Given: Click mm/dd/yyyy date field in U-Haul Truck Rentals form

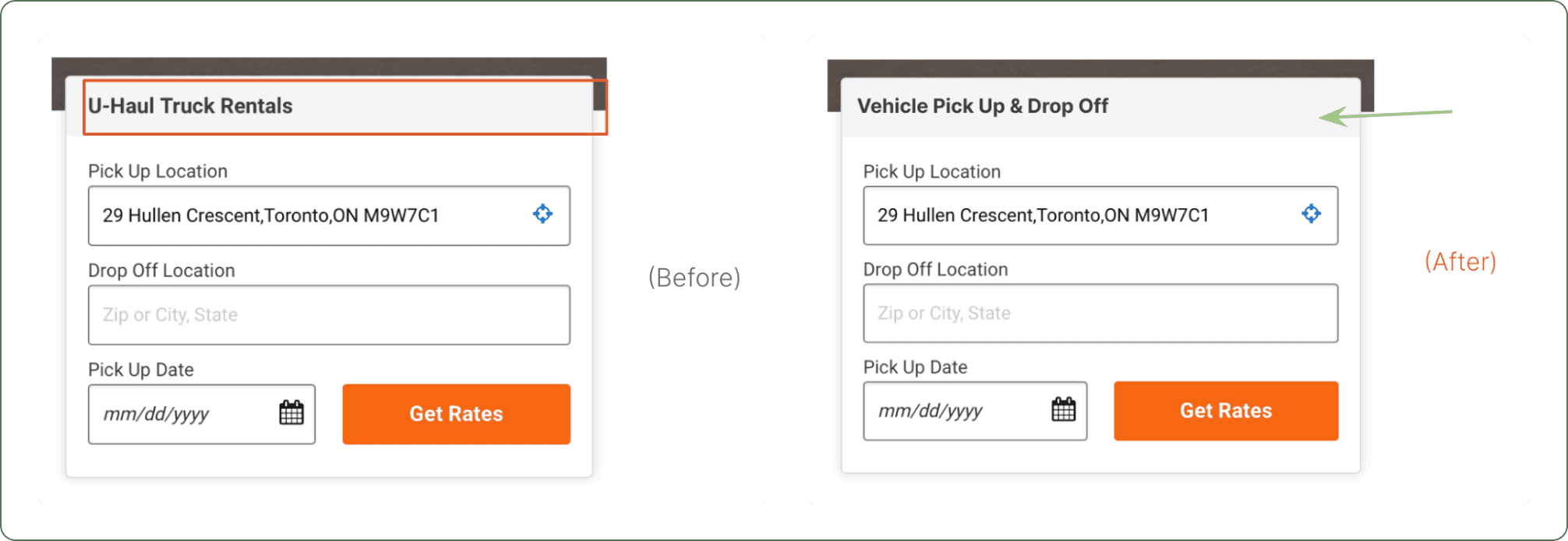Looking at the screenshot, I should pyautogui.click(x=202, y=414).
